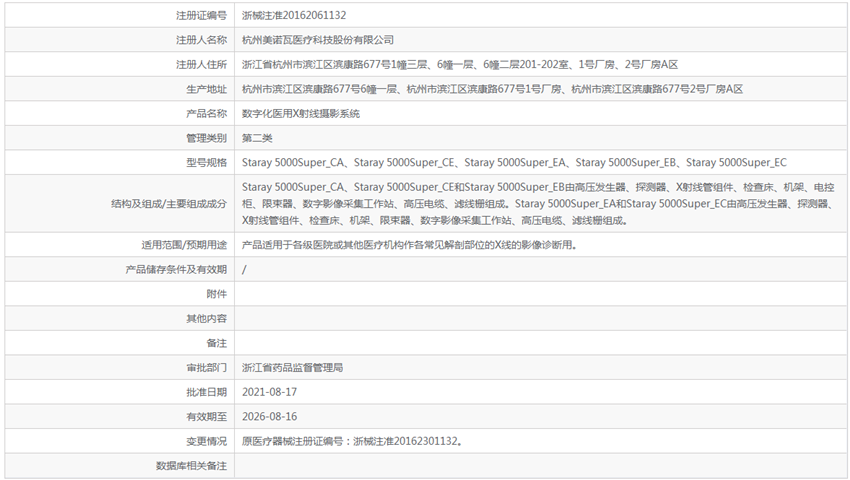
Task: Click the 注册人住所 label
Action: point(201,65)
